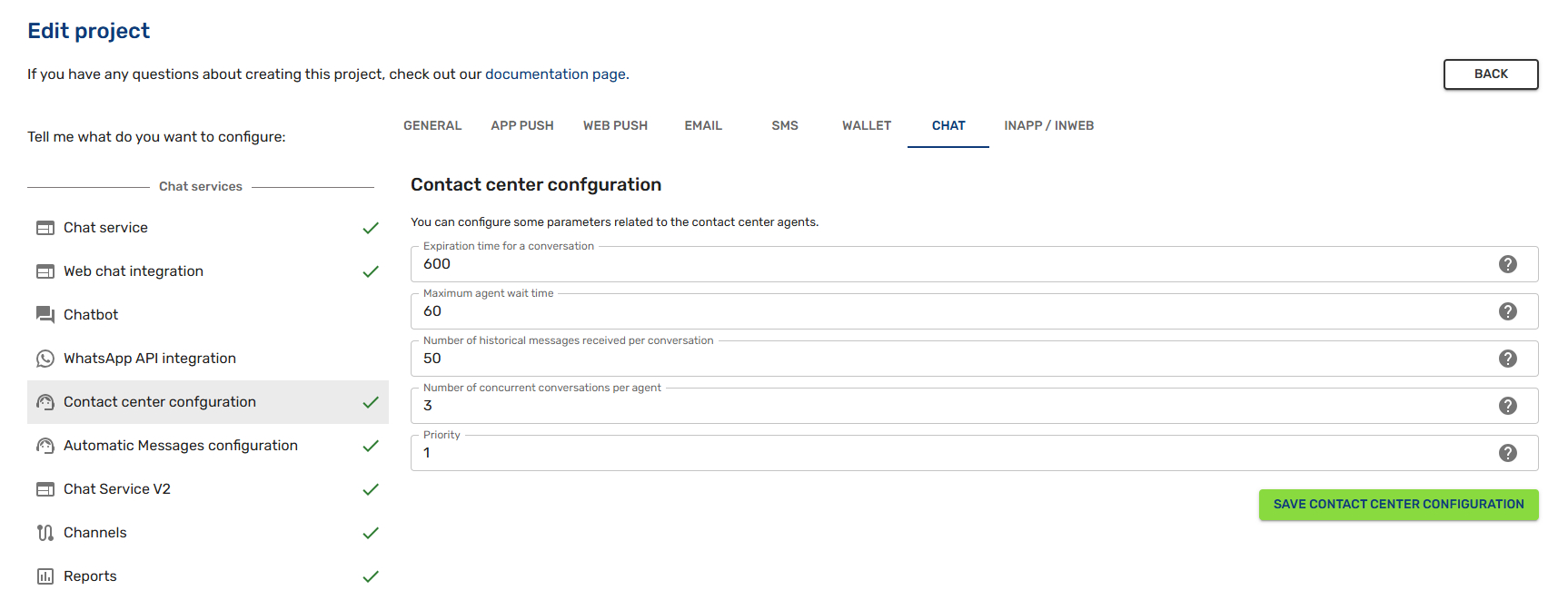This screenshot has width=1568, height=610.
Task: Click checkmark next to Channels
Action: point(371,533)
